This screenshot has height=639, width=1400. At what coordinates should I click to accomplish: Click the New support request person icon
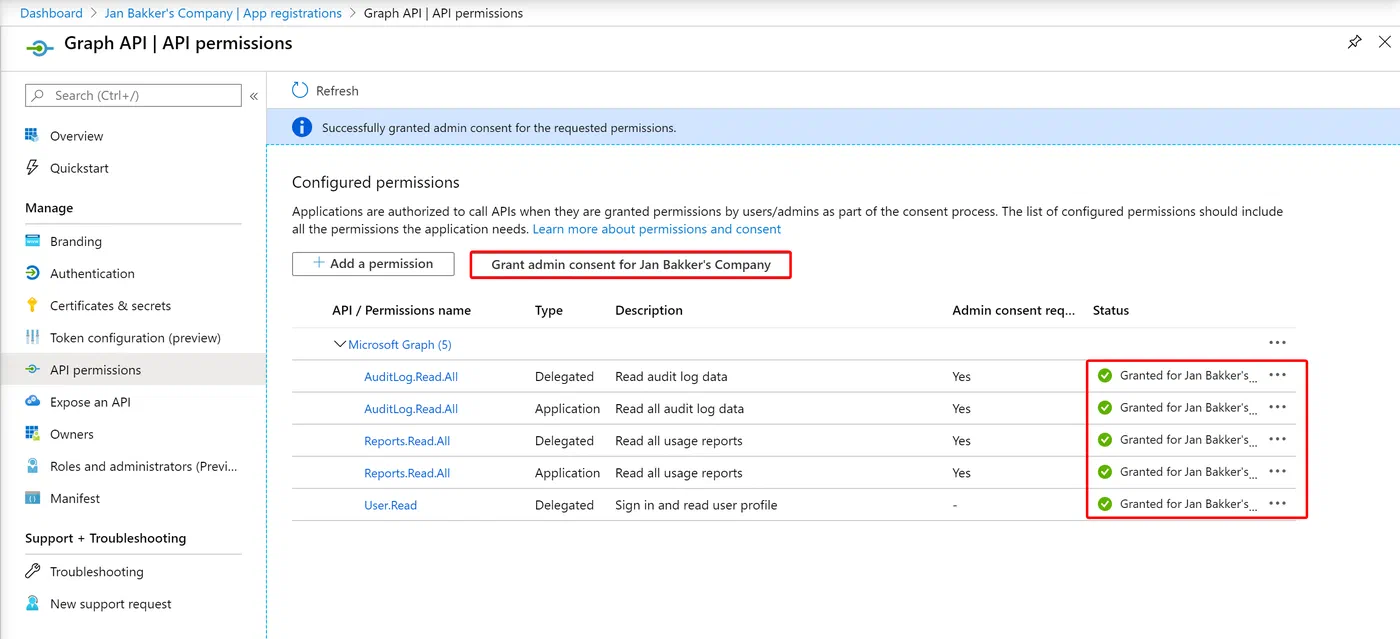click(32, 603)
